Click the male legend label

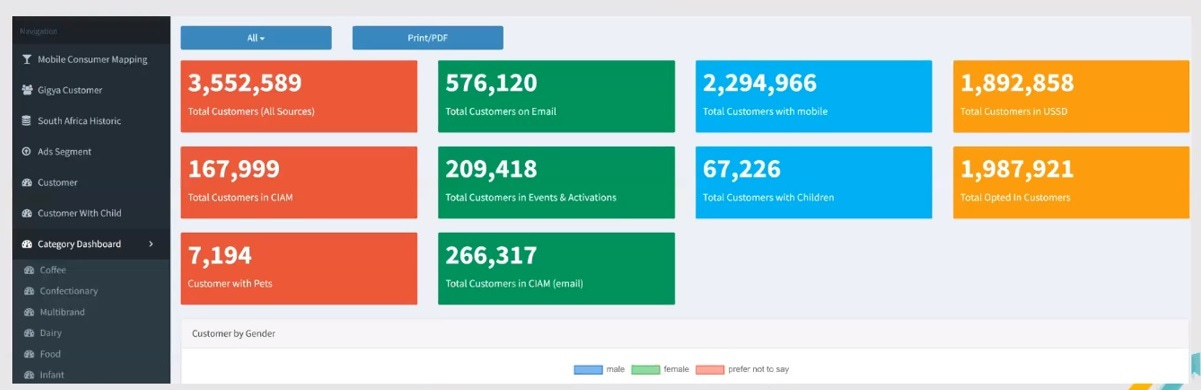tap(615, 370)
